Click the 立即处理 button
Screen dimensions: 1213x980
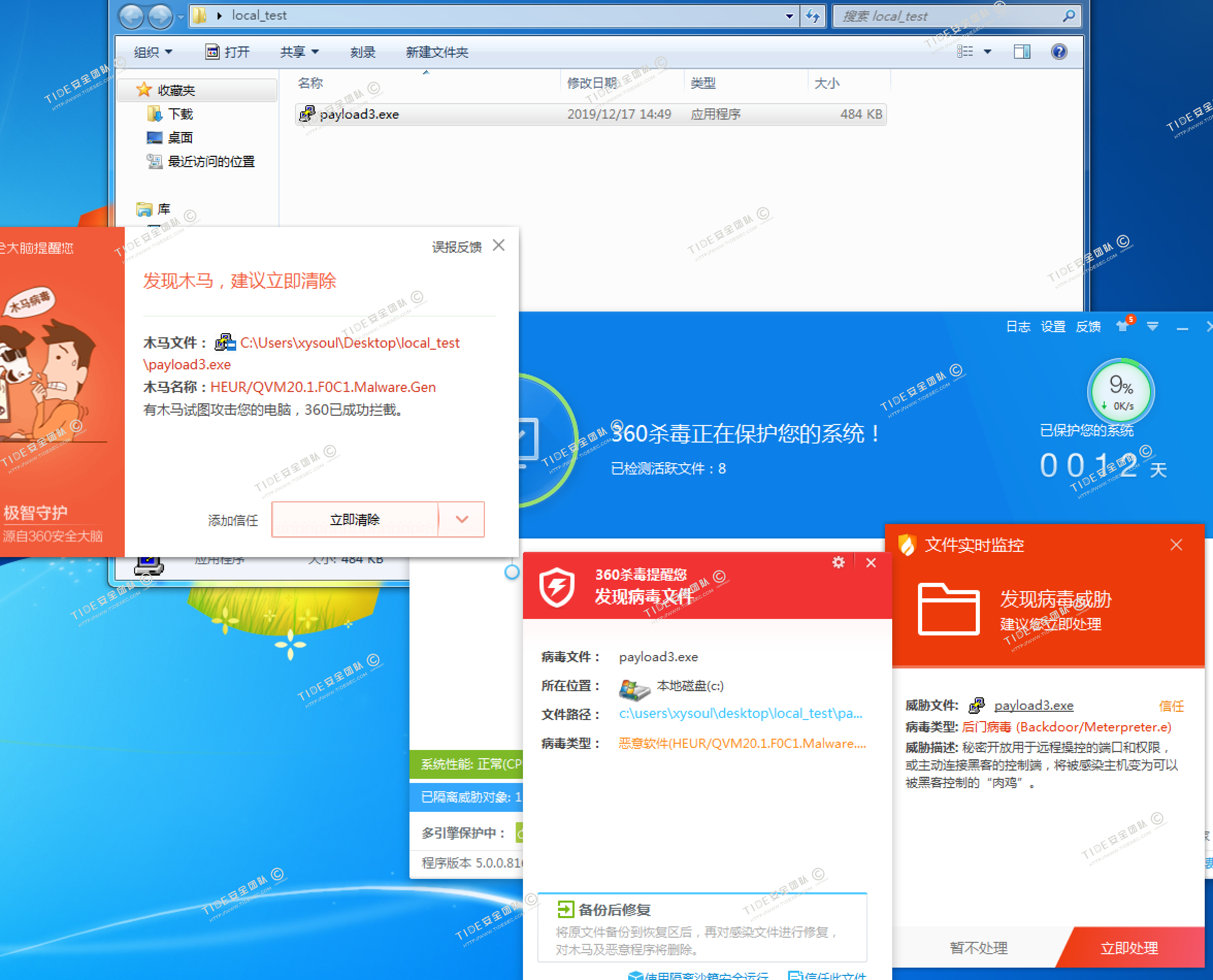coord(1129,948)
